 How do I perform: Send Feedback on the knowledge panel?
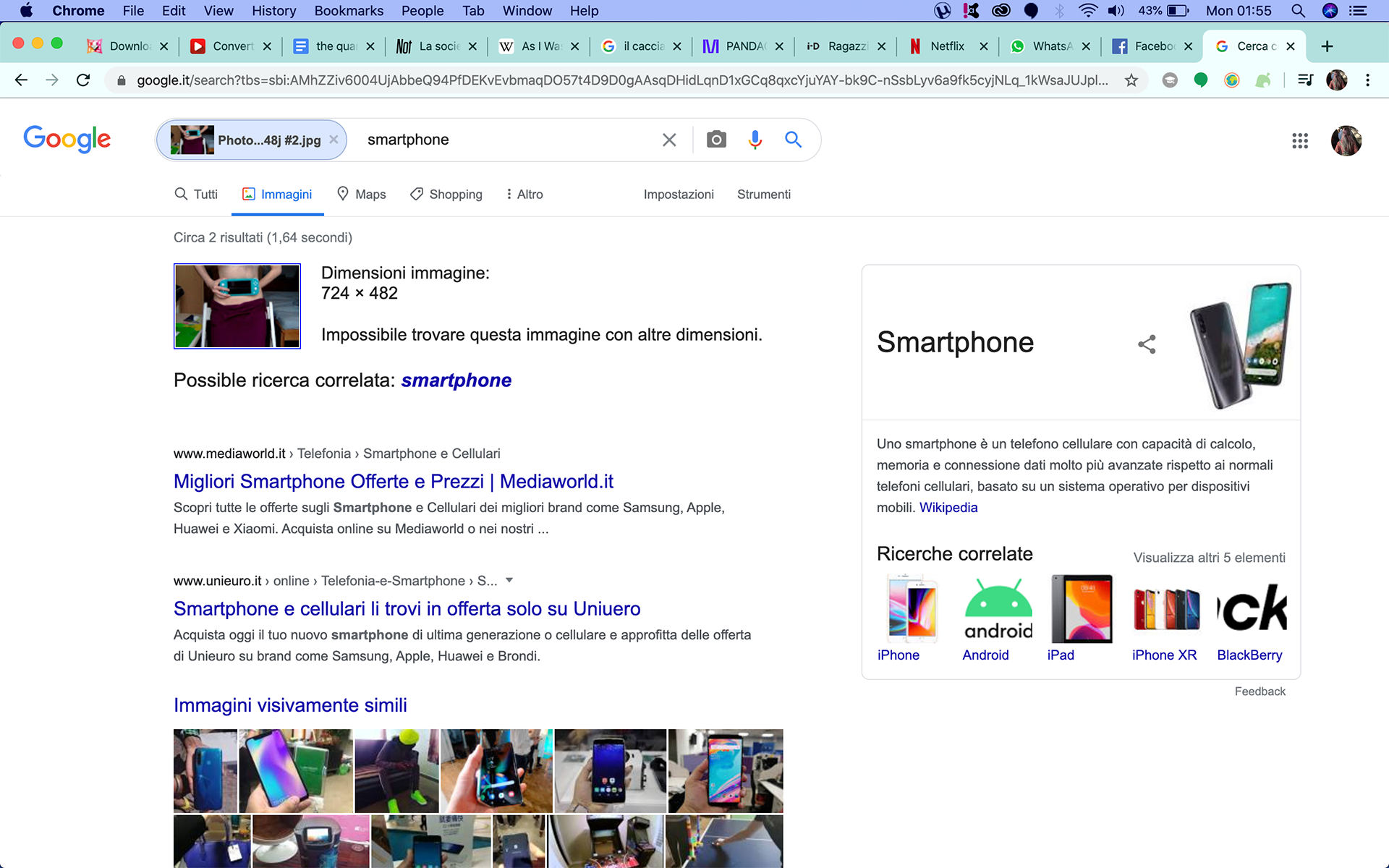(x=1260, y=691)
